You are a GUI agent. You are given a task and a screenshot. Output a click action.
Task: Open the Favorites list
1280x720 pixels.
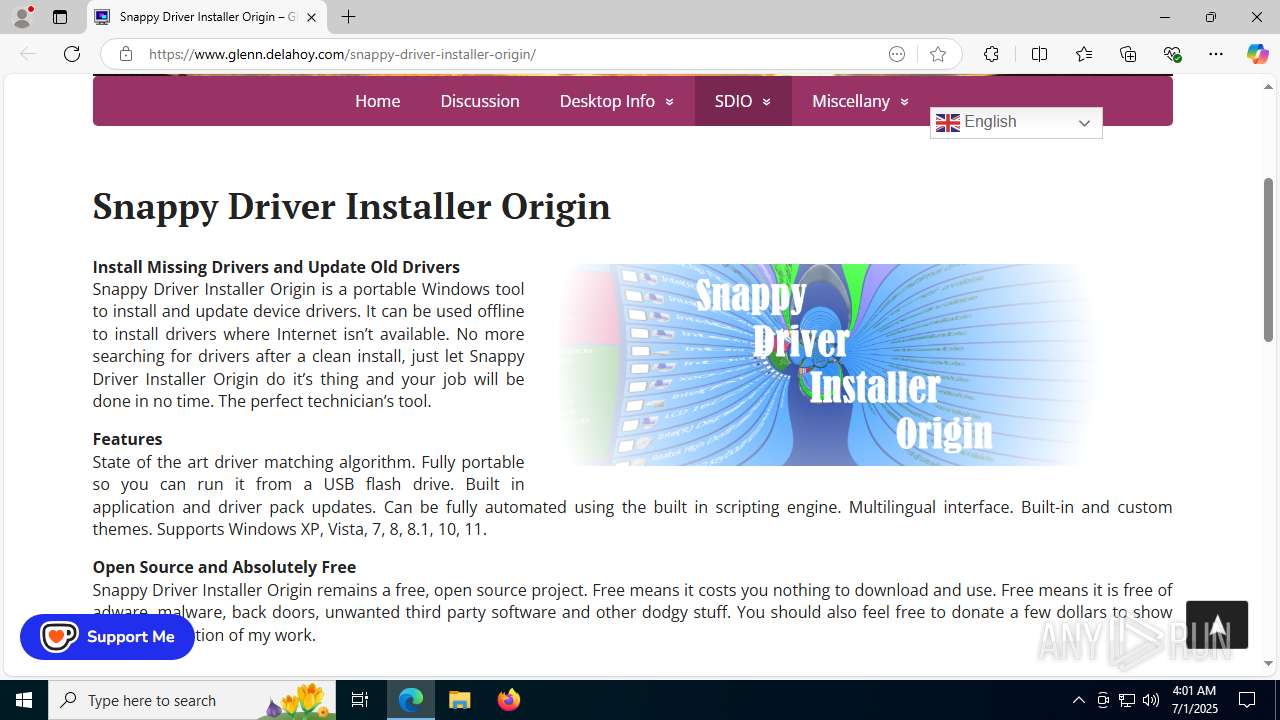point(1084,54)
